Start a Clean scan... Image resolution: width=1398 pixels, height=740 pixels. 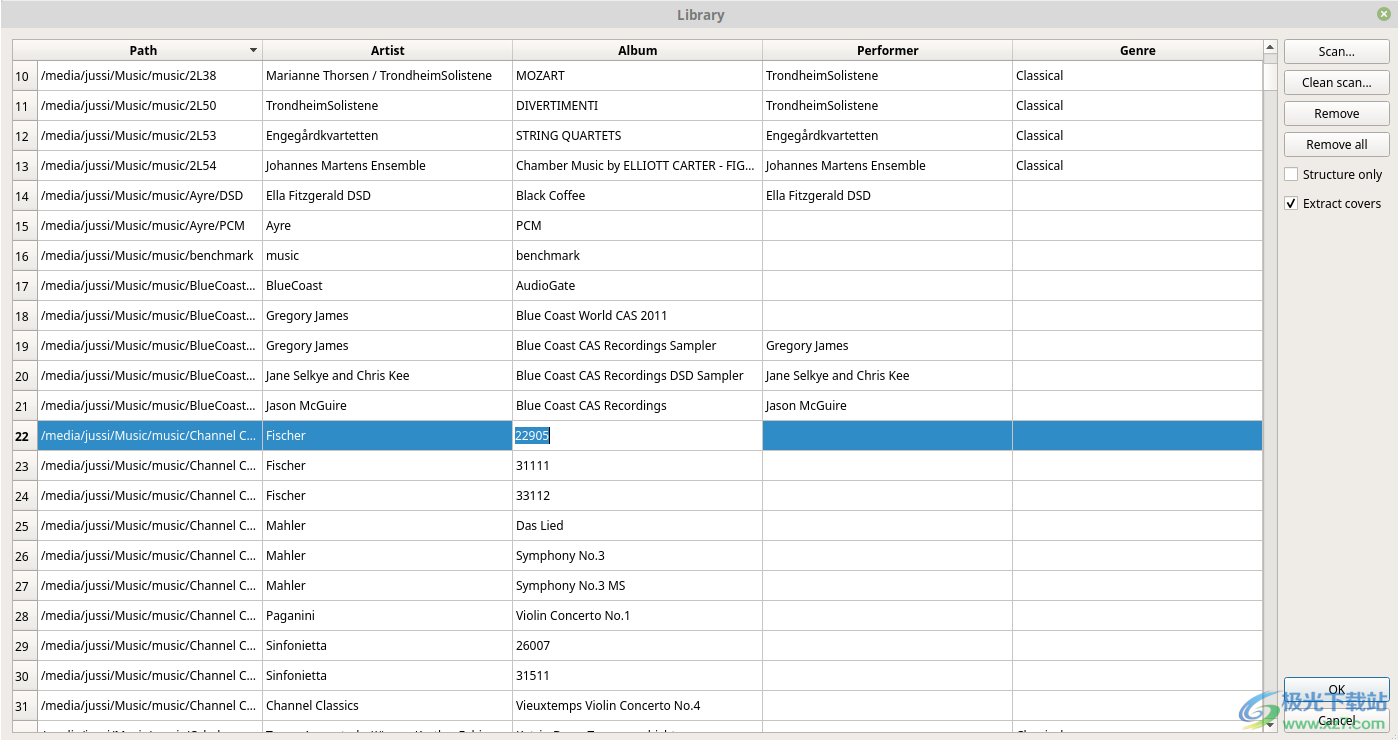pos(1336,83)
